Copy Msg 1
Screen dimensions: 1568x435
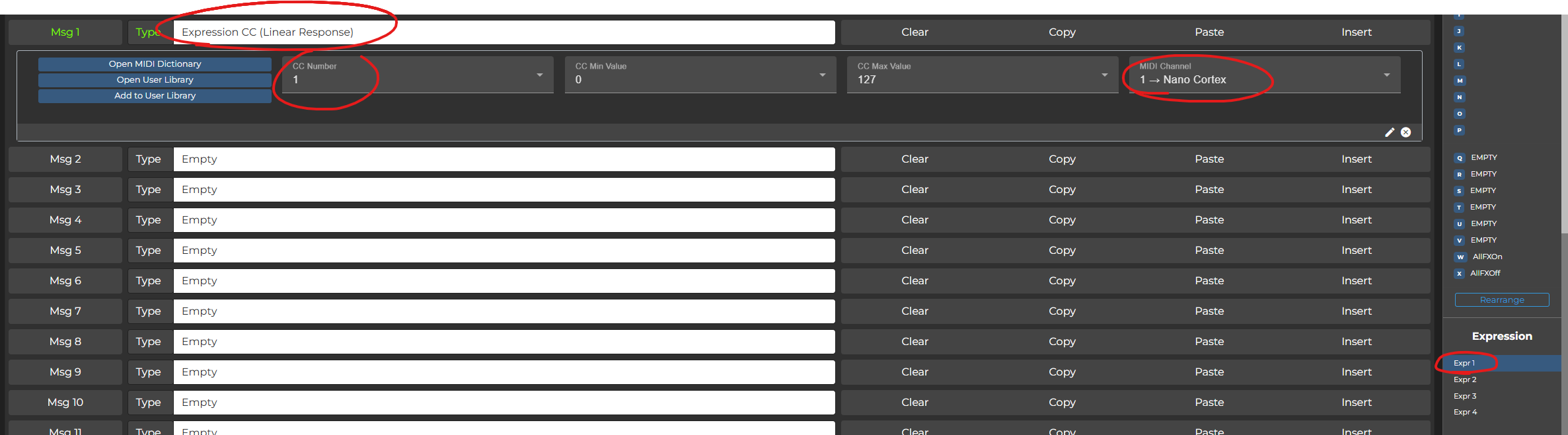1062,32
